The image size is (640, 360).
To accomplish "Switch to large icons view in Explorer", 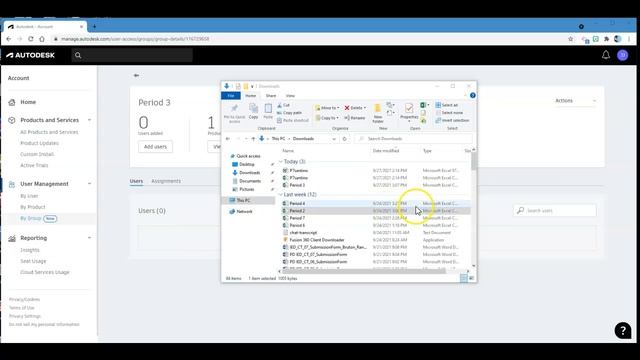I will [x=471, y=278].
